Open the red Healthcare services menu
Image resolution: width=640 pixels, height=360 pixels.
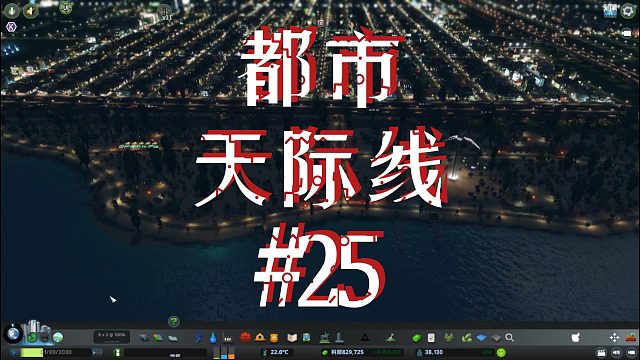245,338
